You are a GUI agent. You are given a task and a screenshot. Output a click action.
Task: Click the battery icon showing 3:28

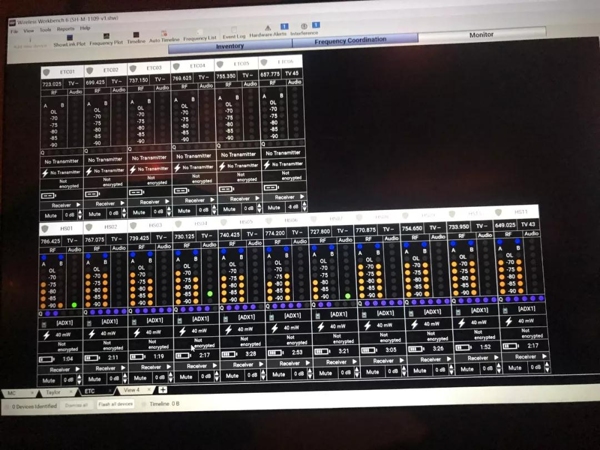point(229,354)
